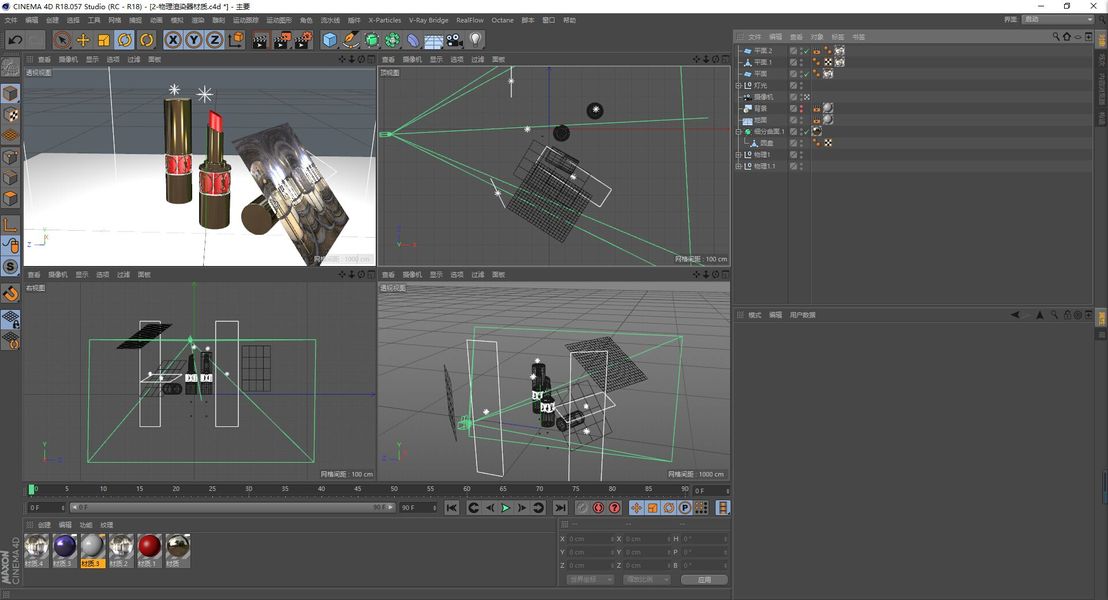Toggle autokeying question mark button
The image size is (1108, 600).
(x=615, y=507)
